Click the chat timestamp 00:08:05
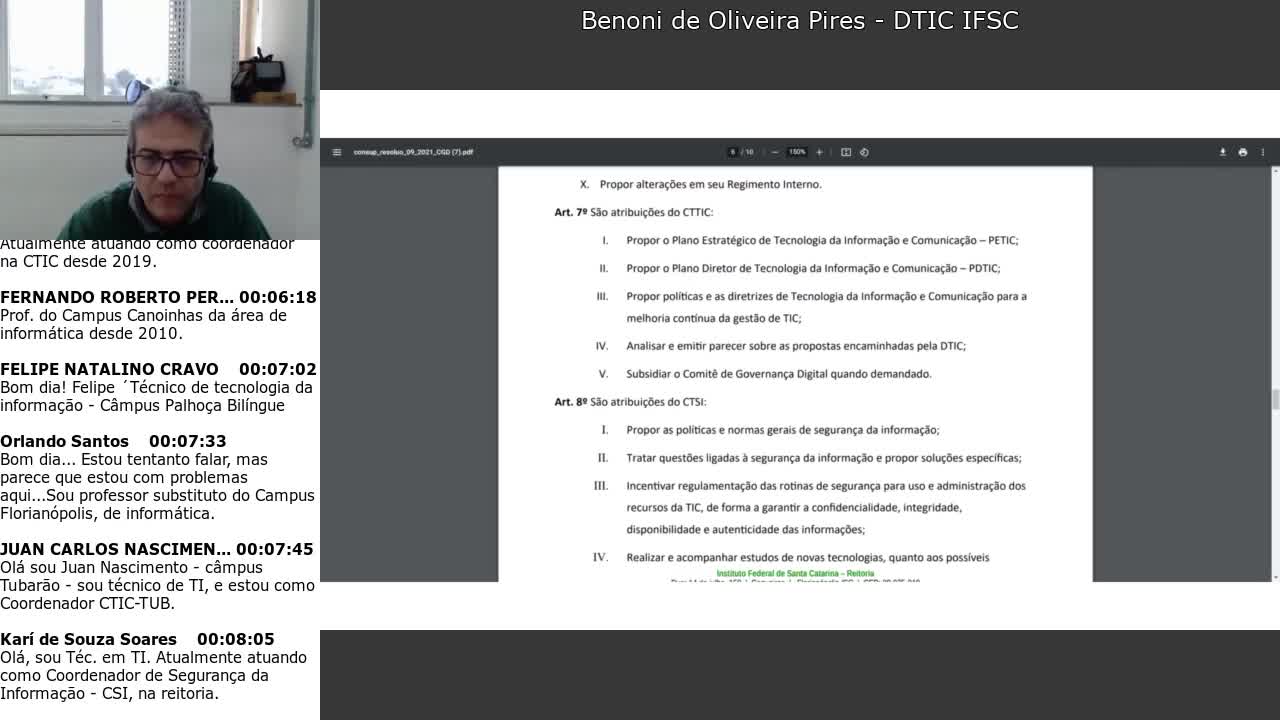Image resolution: width=1280 pixels, height=720 pixels. click(x=235, y=639)
